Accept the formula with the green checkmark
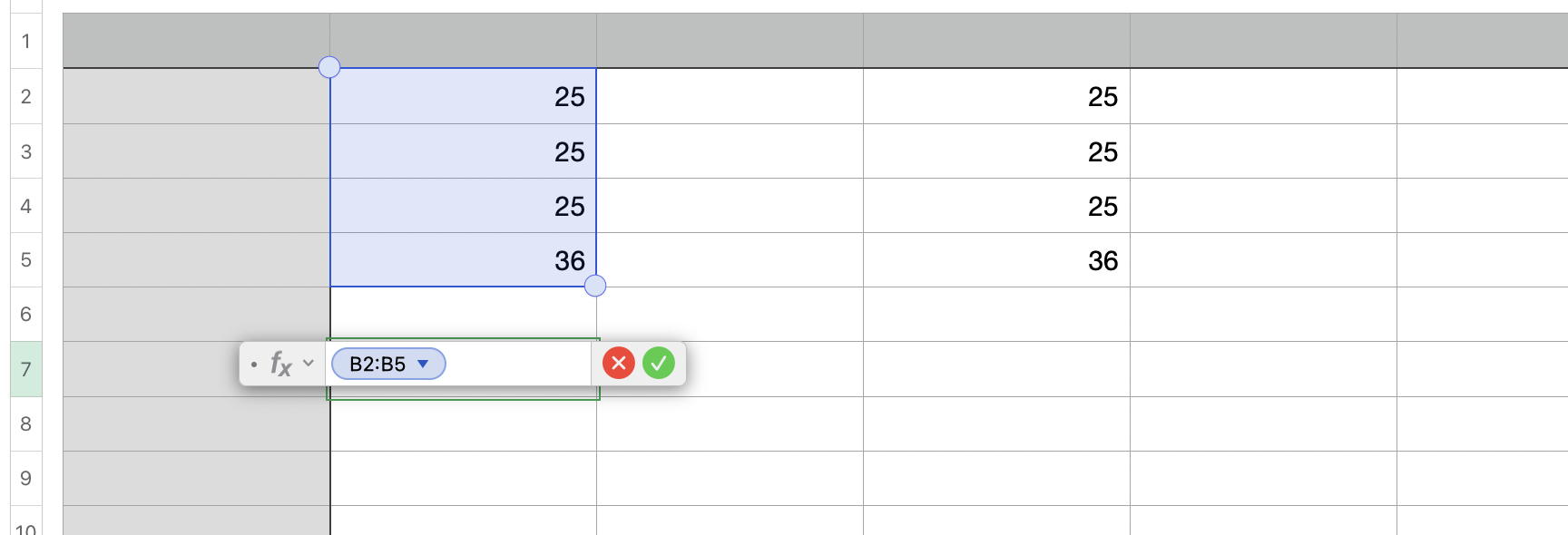The height and width of the screenshot is (535, 1568). [659, 364]
